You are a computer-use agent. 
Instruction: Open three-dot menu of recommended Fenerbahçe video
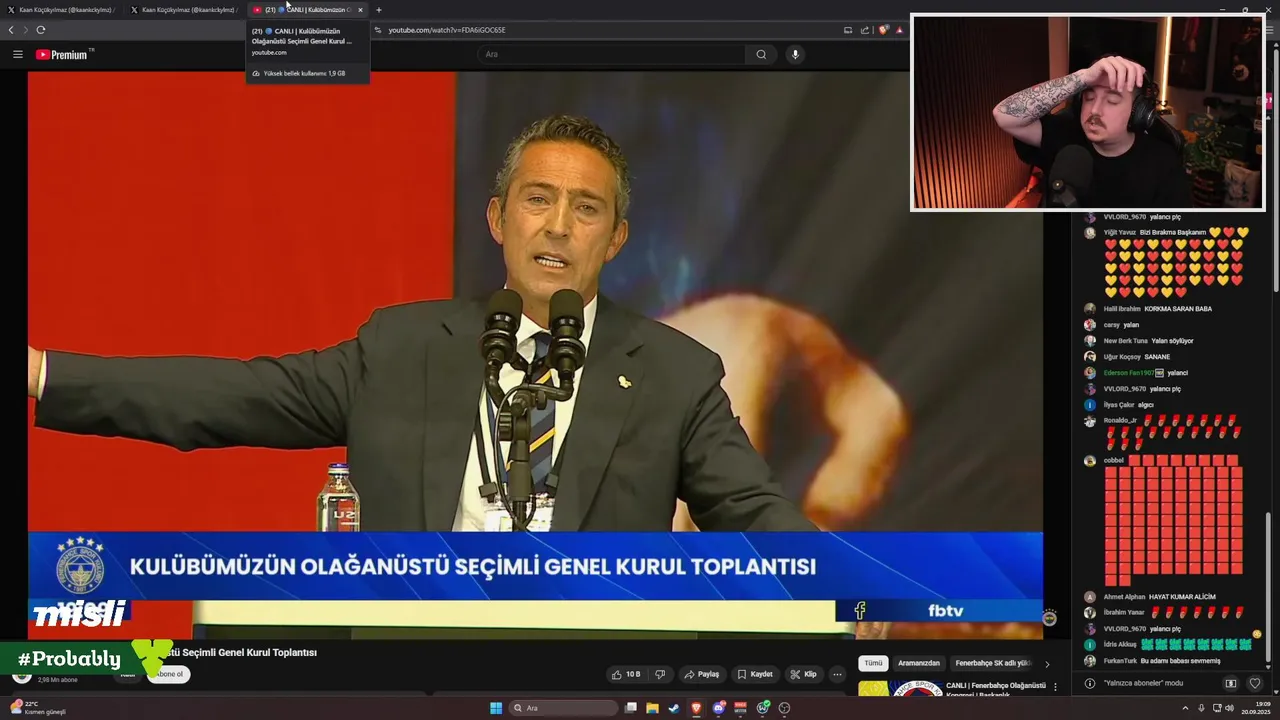[1055, 687]
